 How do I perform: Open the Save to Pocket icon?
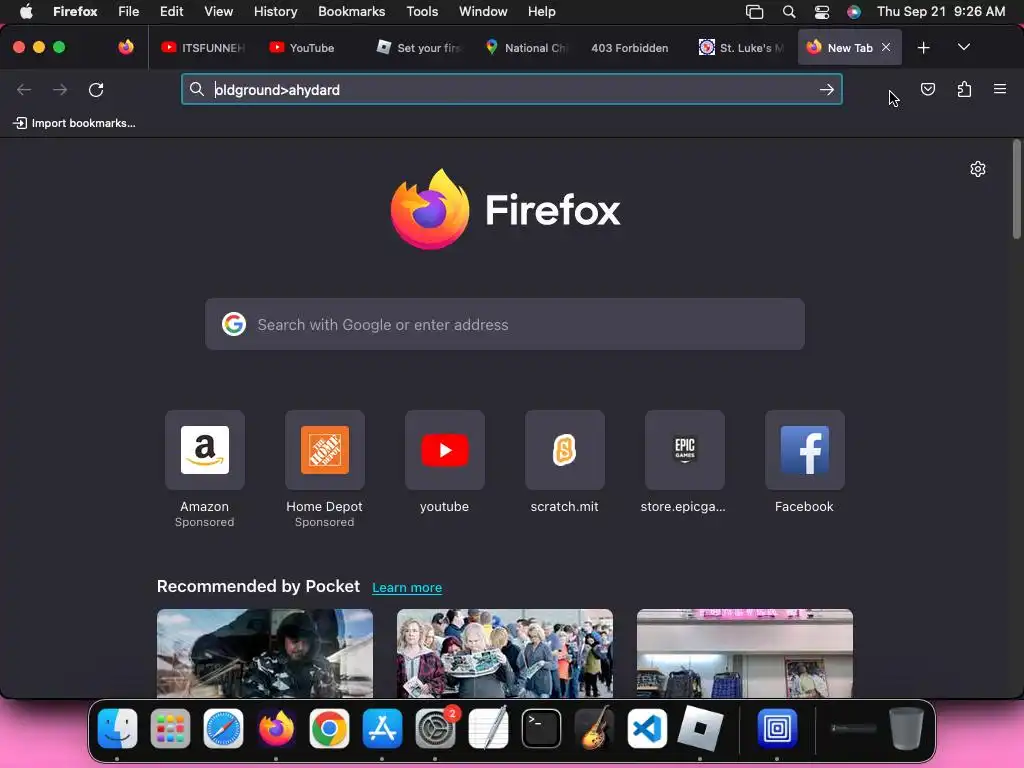(927, 89)
